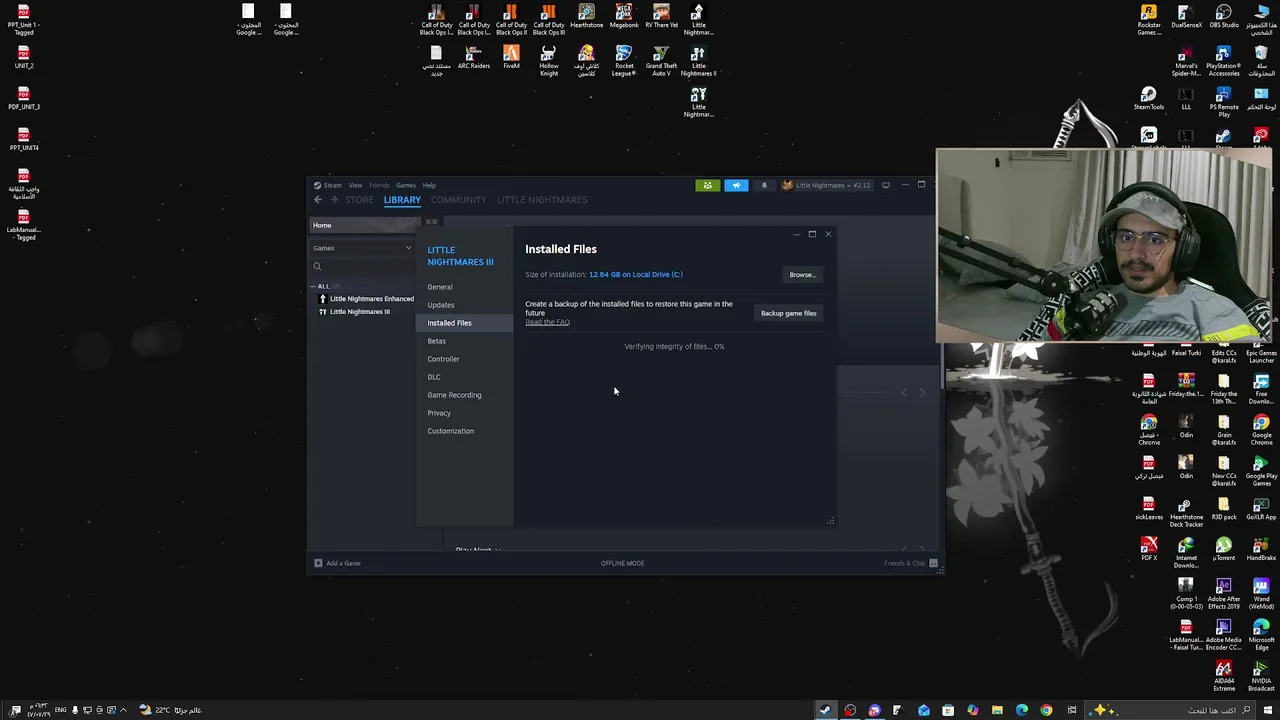1280x720 pixels.
Task: Select Controller in properties sidebar
Action: point(443,359)
